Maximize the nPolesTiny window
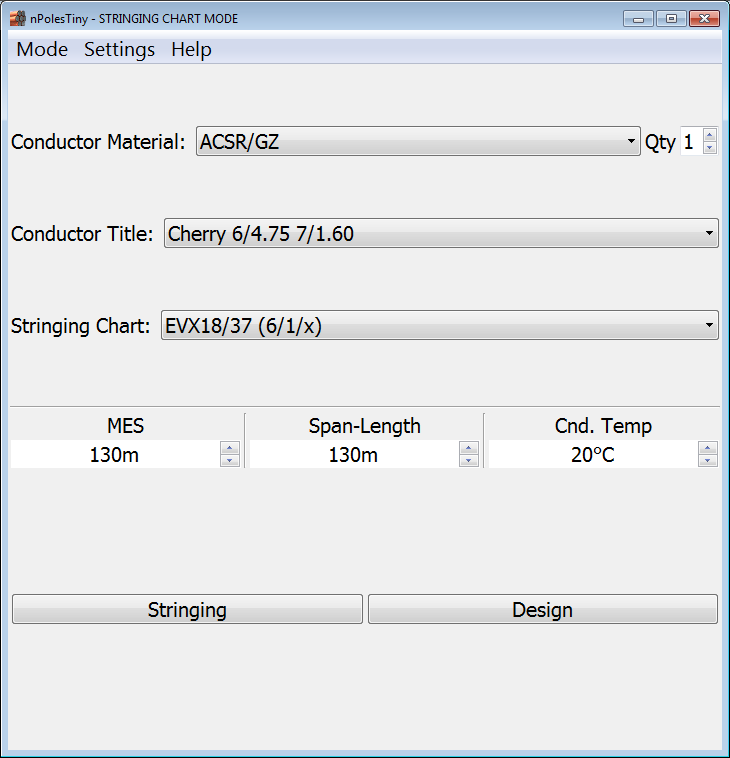 pyautogui.click(x=671, y=19)
